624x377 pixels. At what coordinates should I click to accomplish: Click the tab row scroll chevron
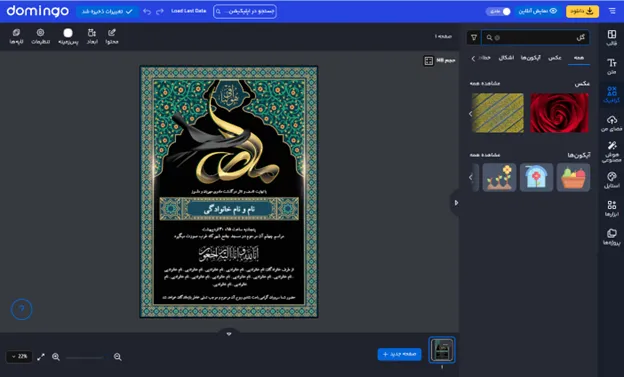(x=473, y=59)
